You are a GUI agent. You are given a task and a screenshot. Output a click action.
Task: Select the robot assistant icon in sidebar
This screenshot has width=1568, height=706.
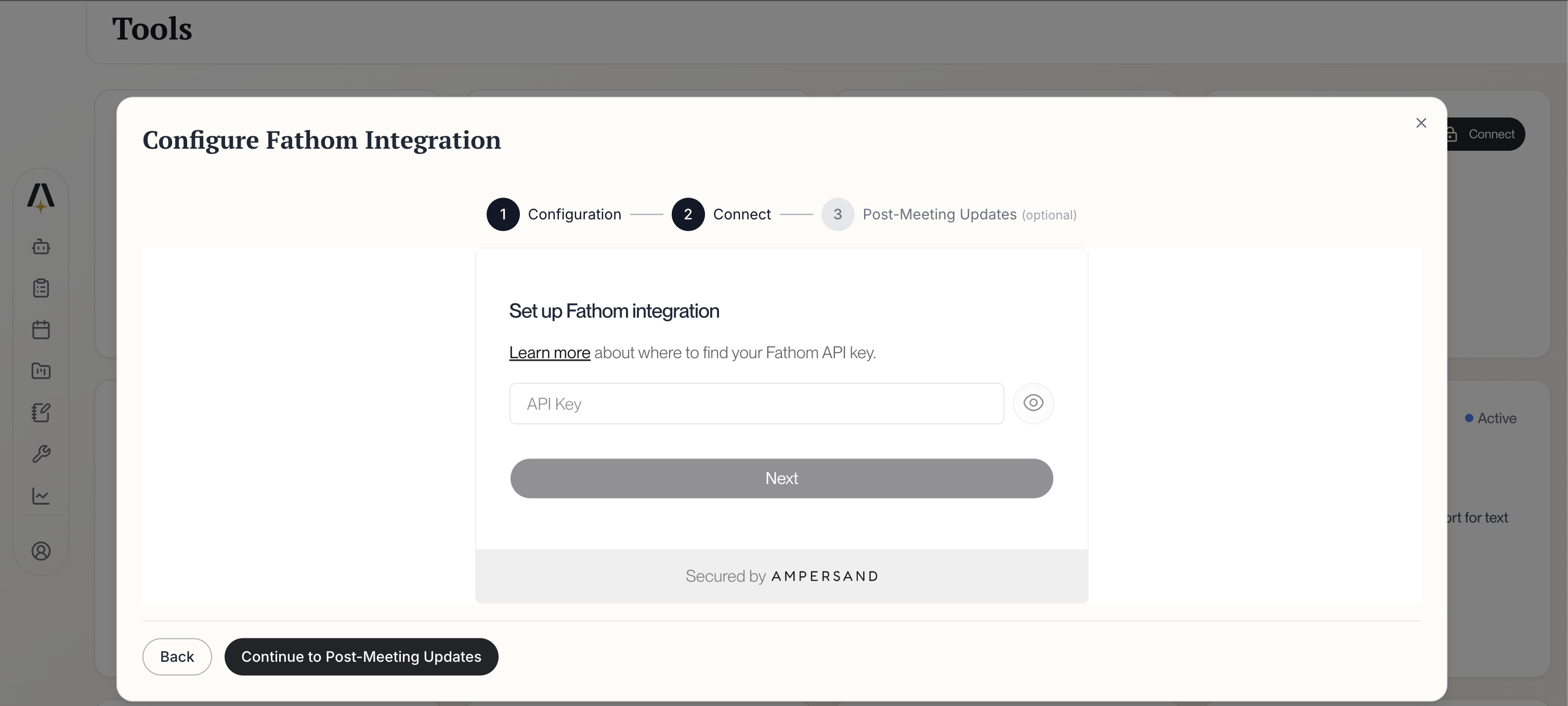coord(40,247)
